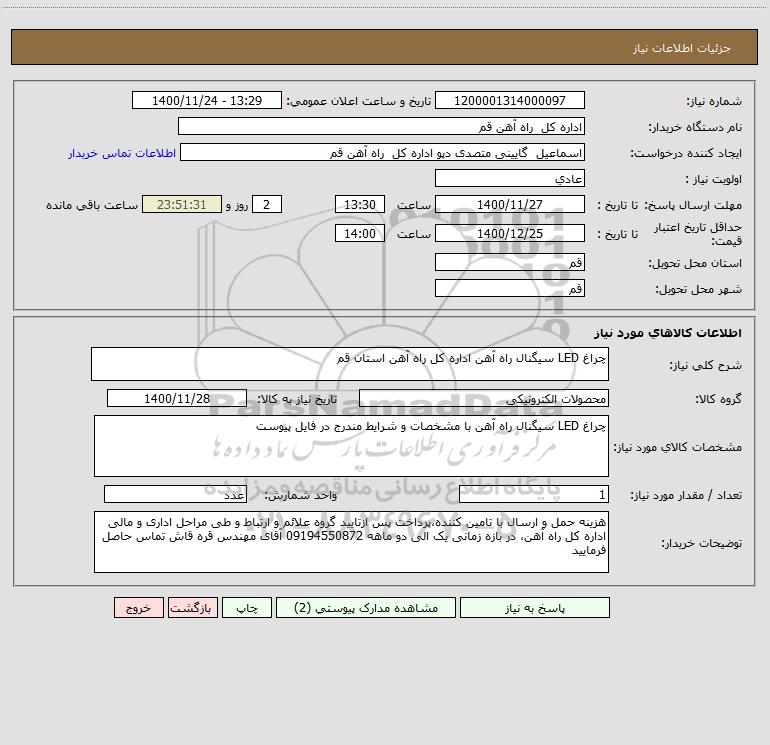Viewport: 770px width, 745px height.
Task: Open اطلاعات تماس خریدار link
Action: (x=122, y=153)
